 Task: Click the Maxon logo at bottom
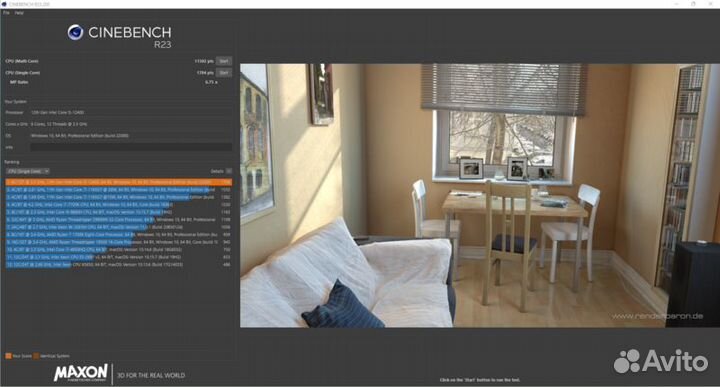coord(81,373)
